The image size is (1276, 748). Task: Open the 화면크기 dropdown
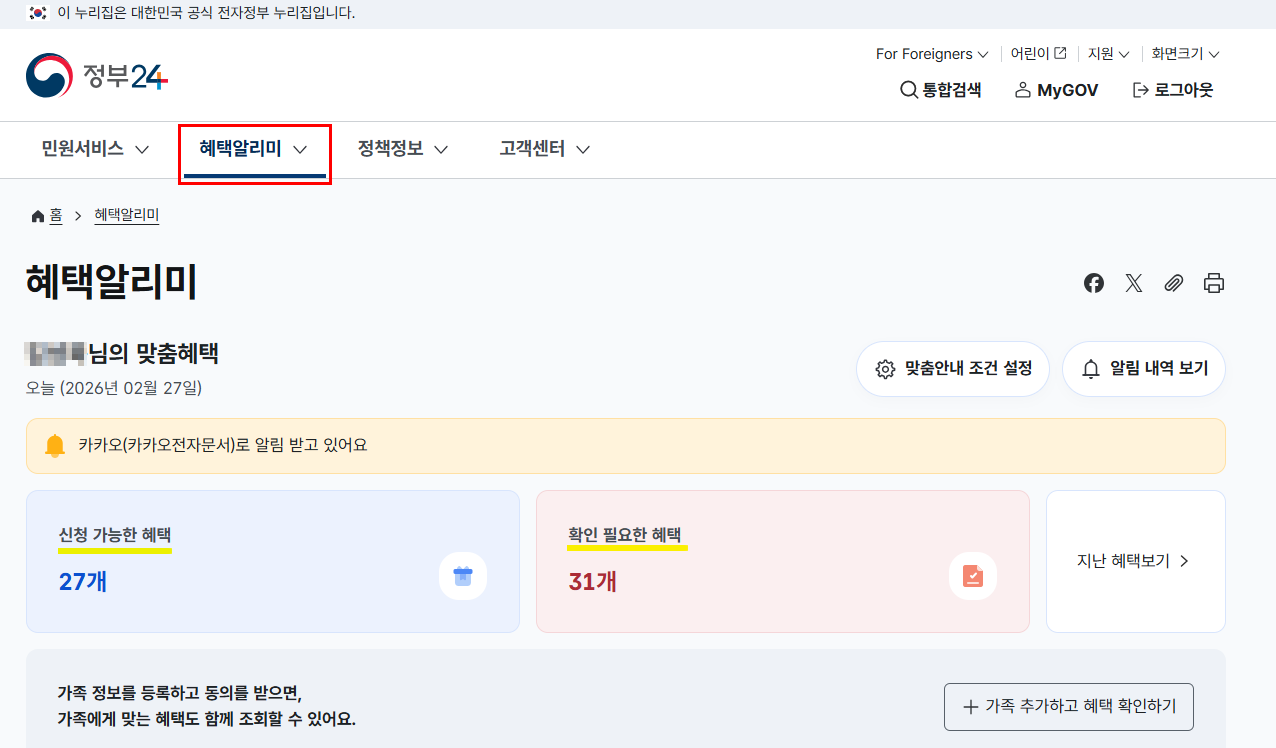point(1184,53)
